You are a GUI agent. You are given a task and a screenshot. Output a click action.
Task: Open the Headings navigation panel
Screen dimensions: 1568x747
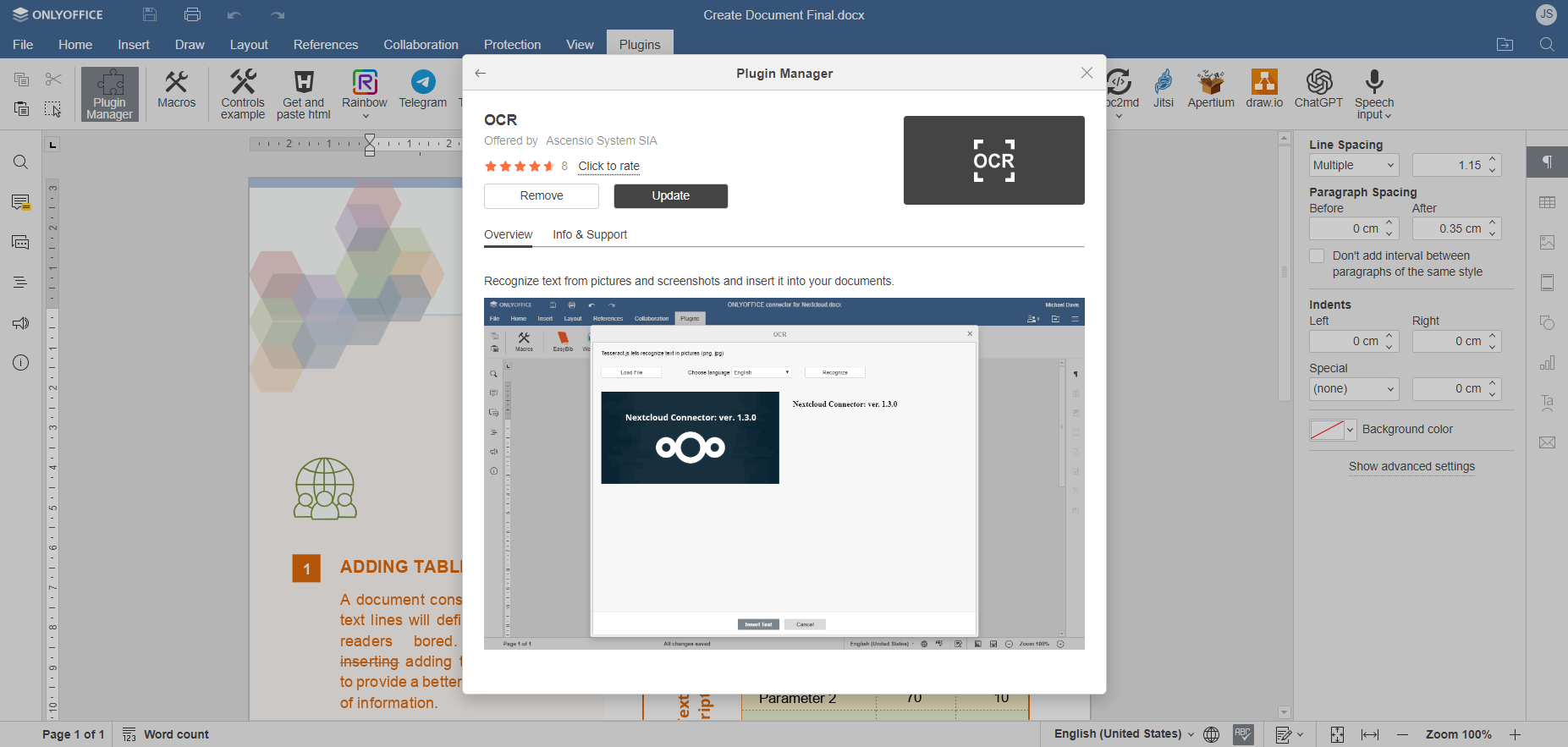[20, 283]
